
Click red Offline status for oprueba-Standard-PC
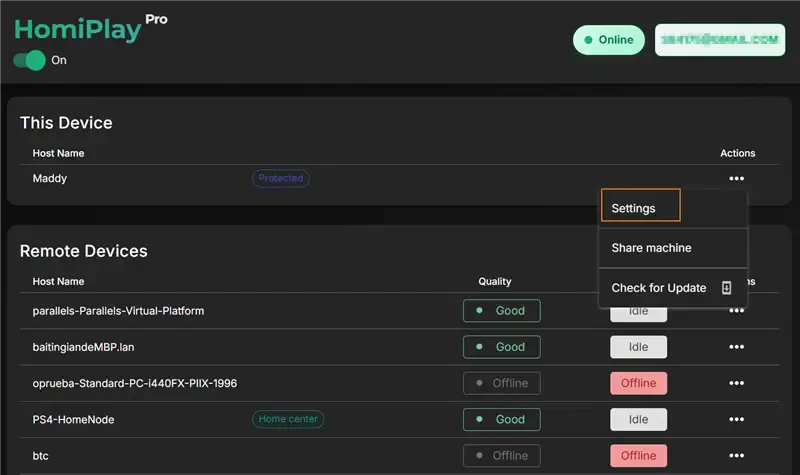click(638, 383)
